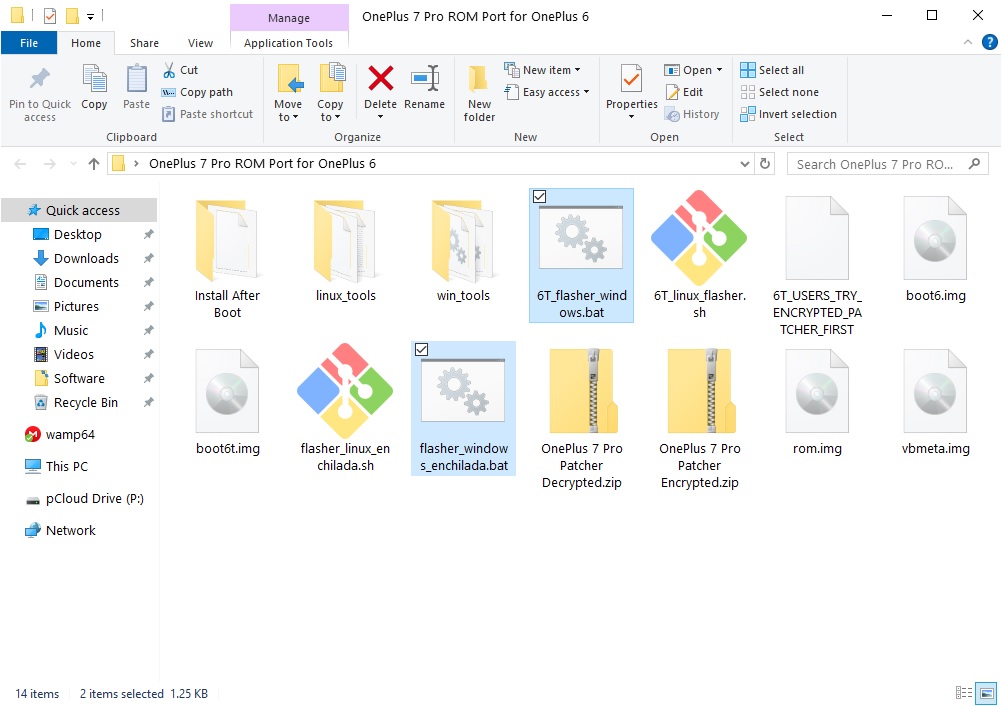Click Select all
Viewport: 1002px width, 706px height.
(x=772, y=70)
